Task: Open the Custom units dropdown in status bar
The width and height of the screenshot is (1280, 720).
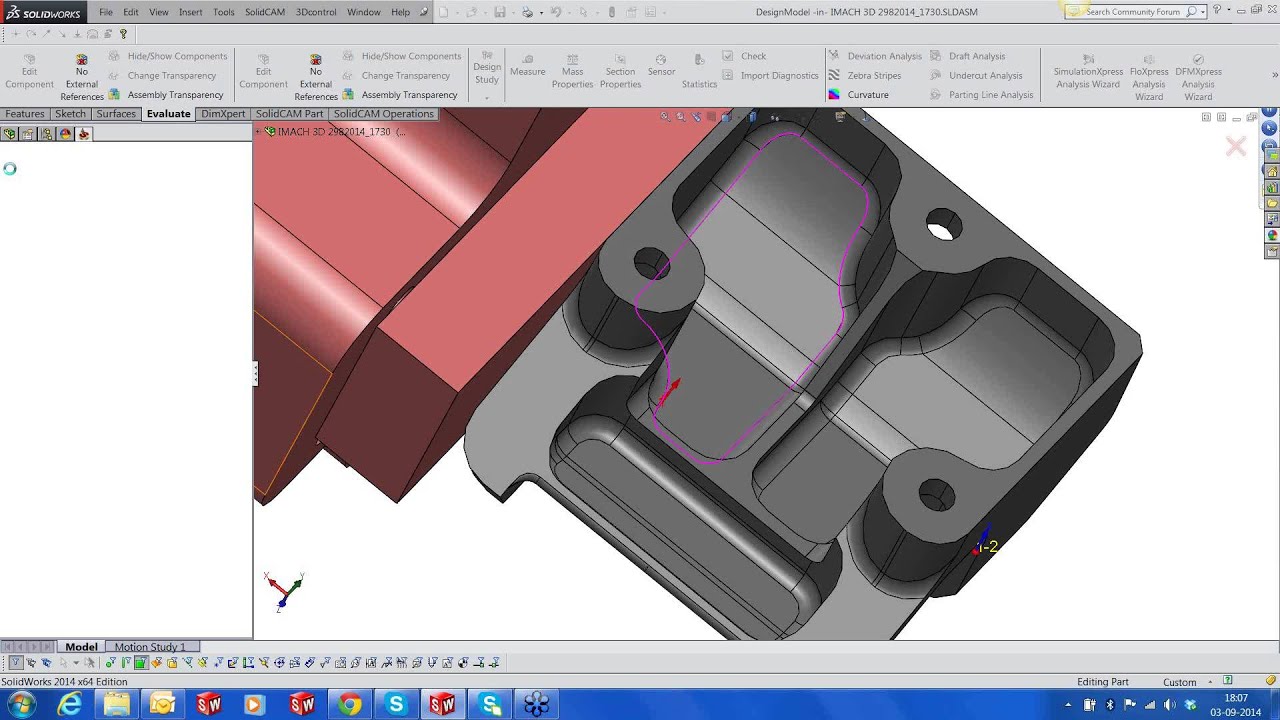Action: [x=1210, y=682]
